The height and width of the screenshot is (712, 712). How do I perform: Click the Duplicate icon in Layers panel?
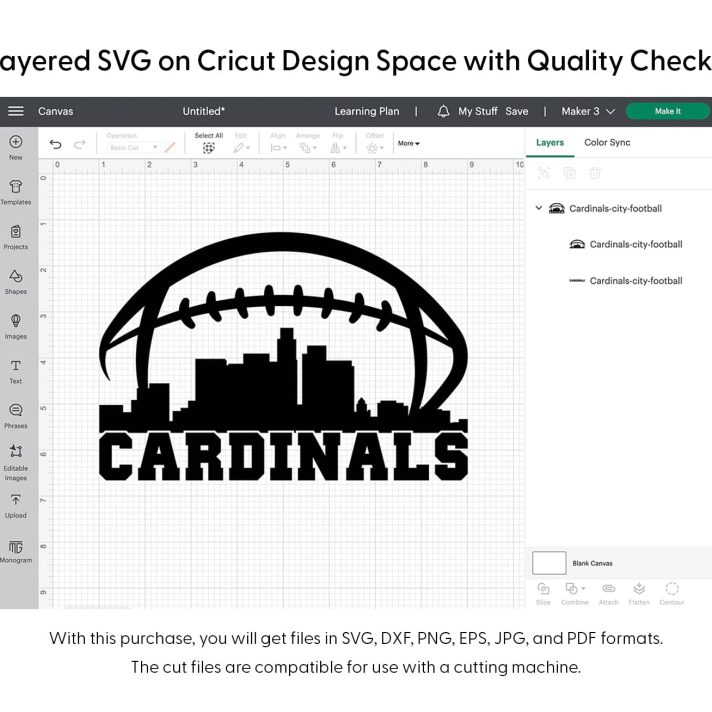pyautogui.click(x=569, y=173)
